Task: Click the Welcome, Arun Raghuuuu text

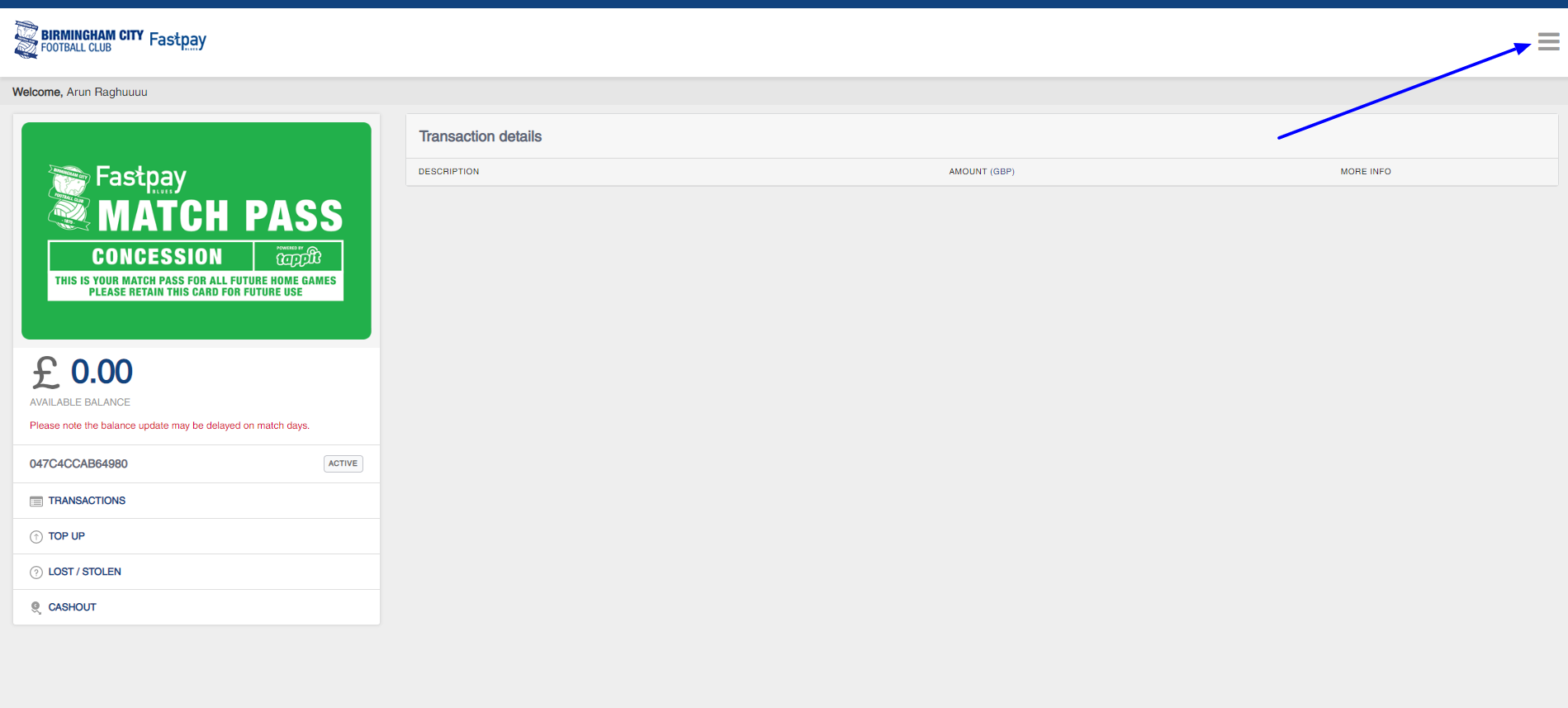Action: 80,92
